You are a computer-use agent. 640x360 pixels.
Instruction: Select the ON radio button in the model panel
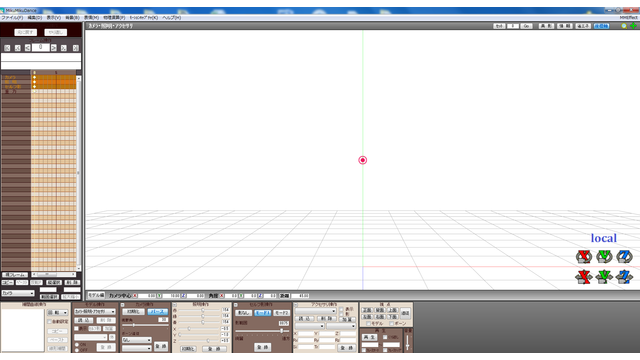[x=77, y=345]
